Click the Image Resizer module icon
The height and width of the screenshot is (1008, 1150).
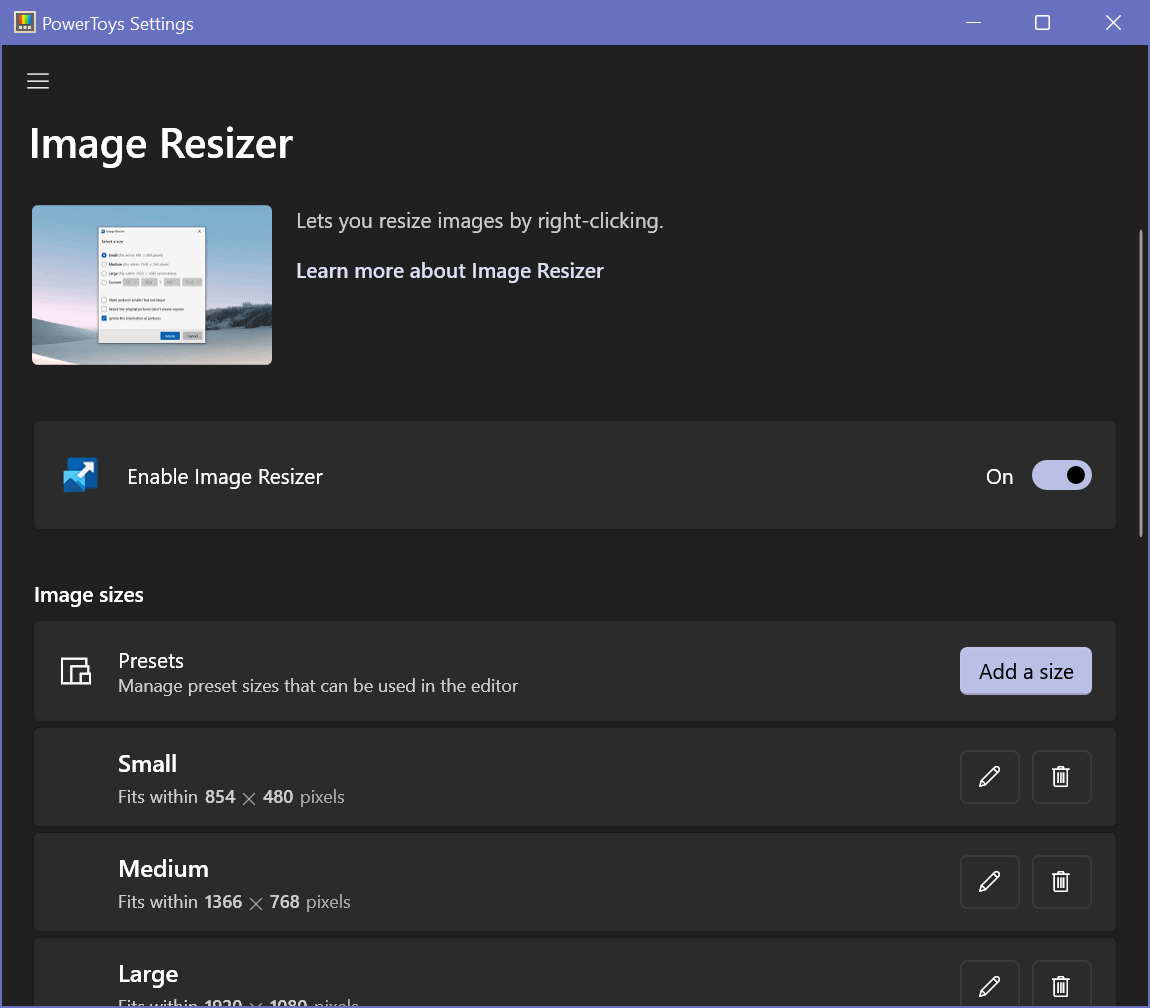[x=81, y=475]
